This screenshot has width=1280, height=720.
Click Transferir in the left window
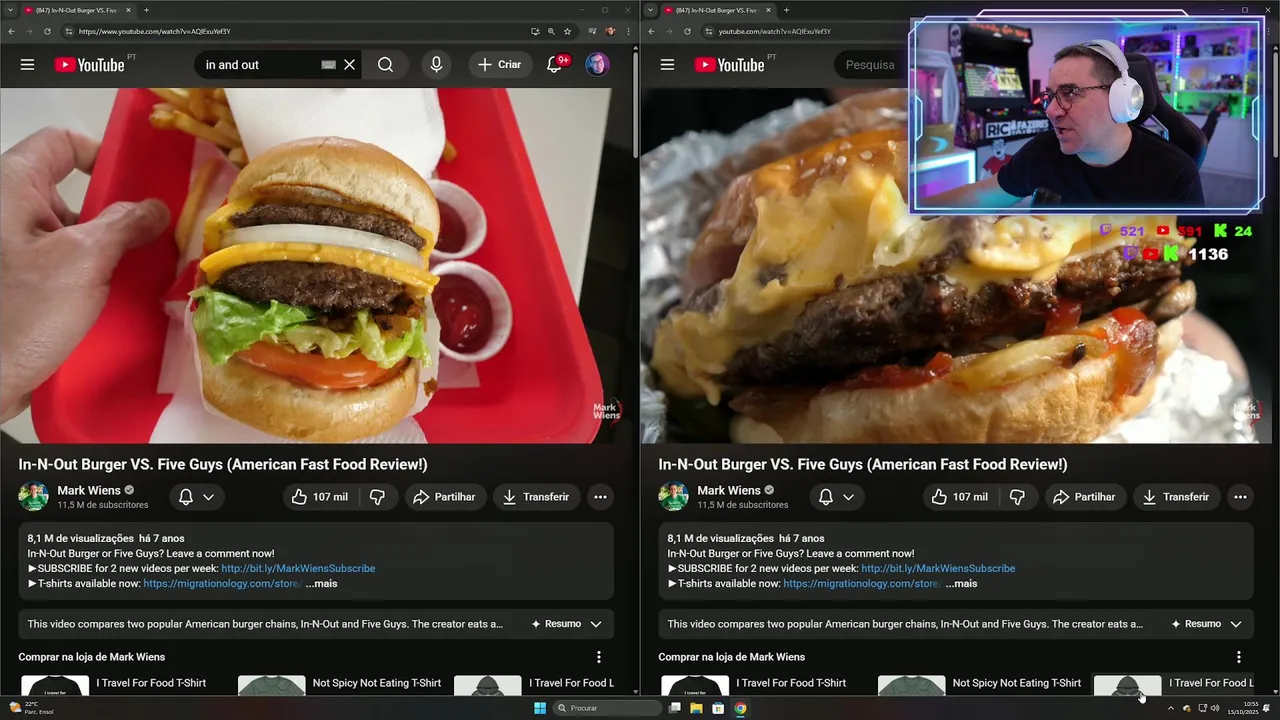pyautogui.click(x=535, y=497)
